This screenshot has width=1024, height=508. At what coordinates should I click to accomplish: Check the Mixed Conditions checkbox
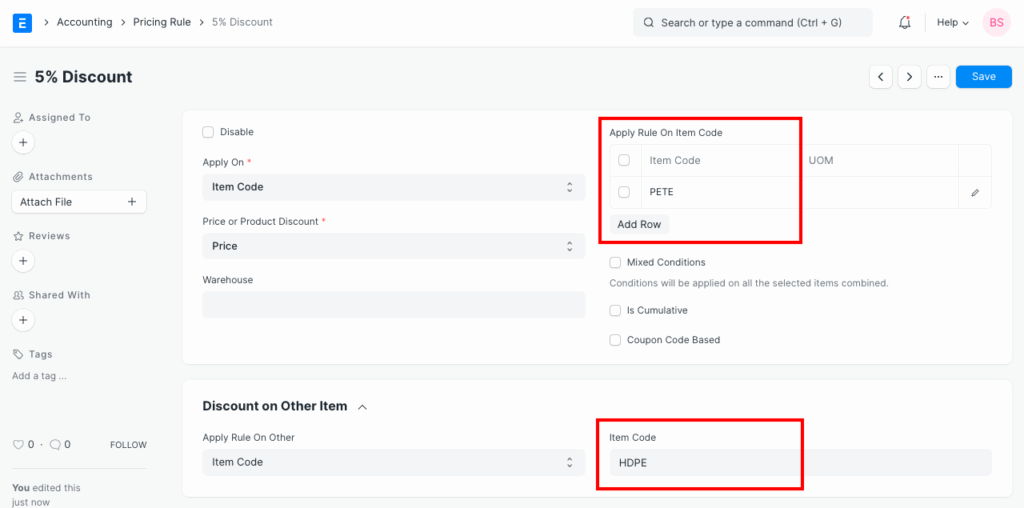616,263
